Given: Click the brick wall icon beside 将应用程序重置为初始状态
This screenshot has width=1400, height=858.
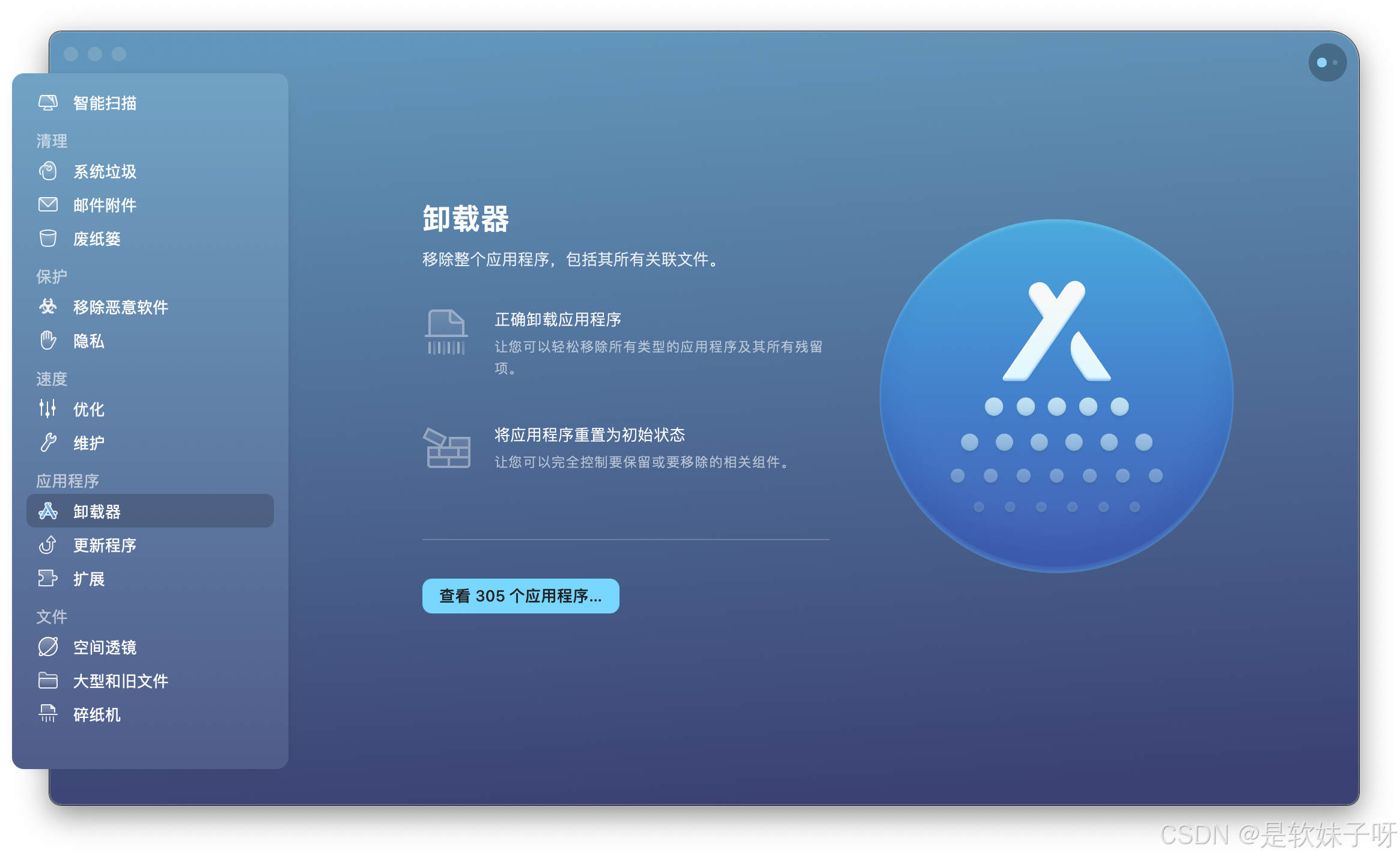Looking at the screenshot, I should [446, 448].
